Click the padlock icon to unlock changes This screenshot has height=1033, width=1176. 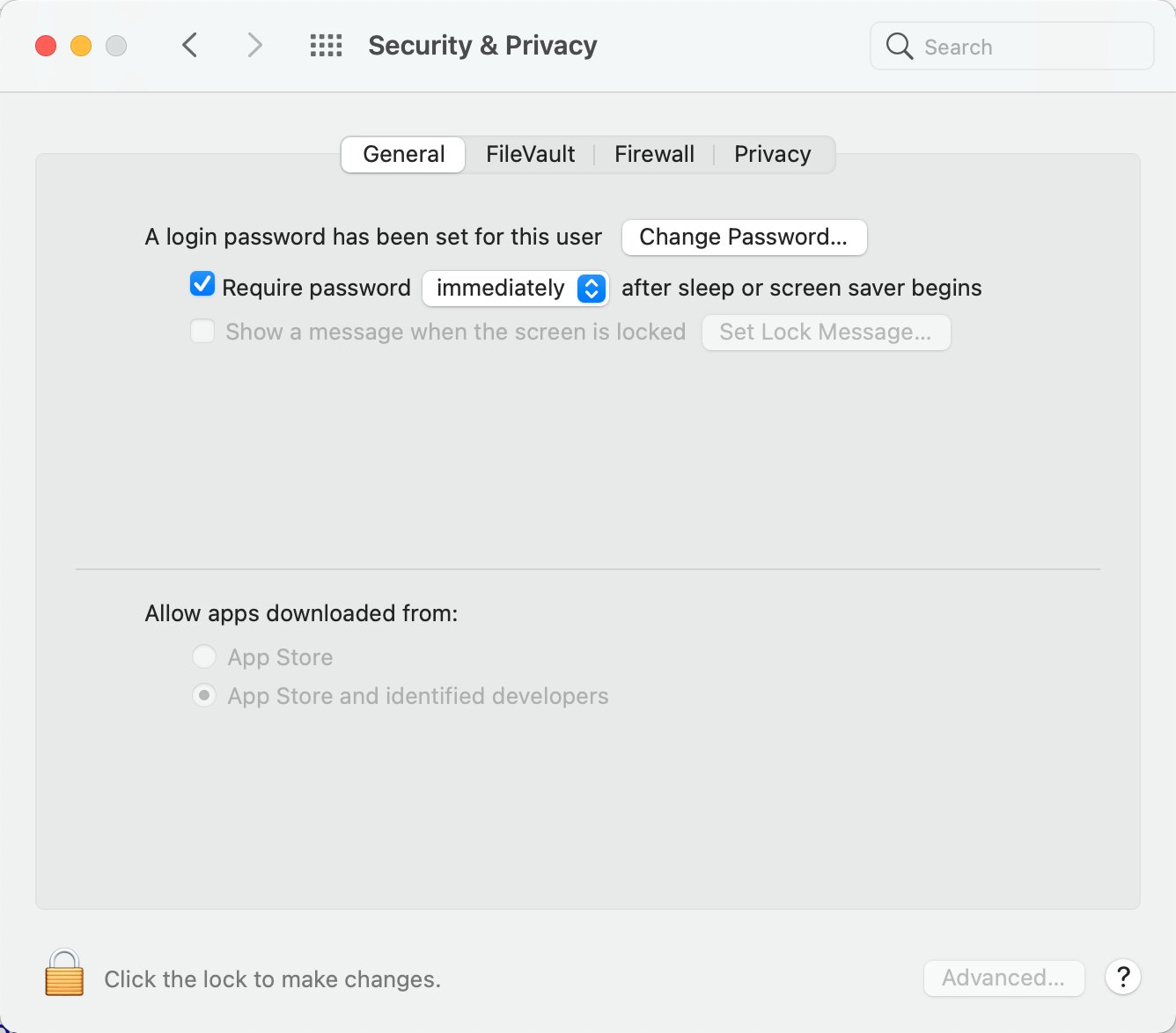(64, 973)
